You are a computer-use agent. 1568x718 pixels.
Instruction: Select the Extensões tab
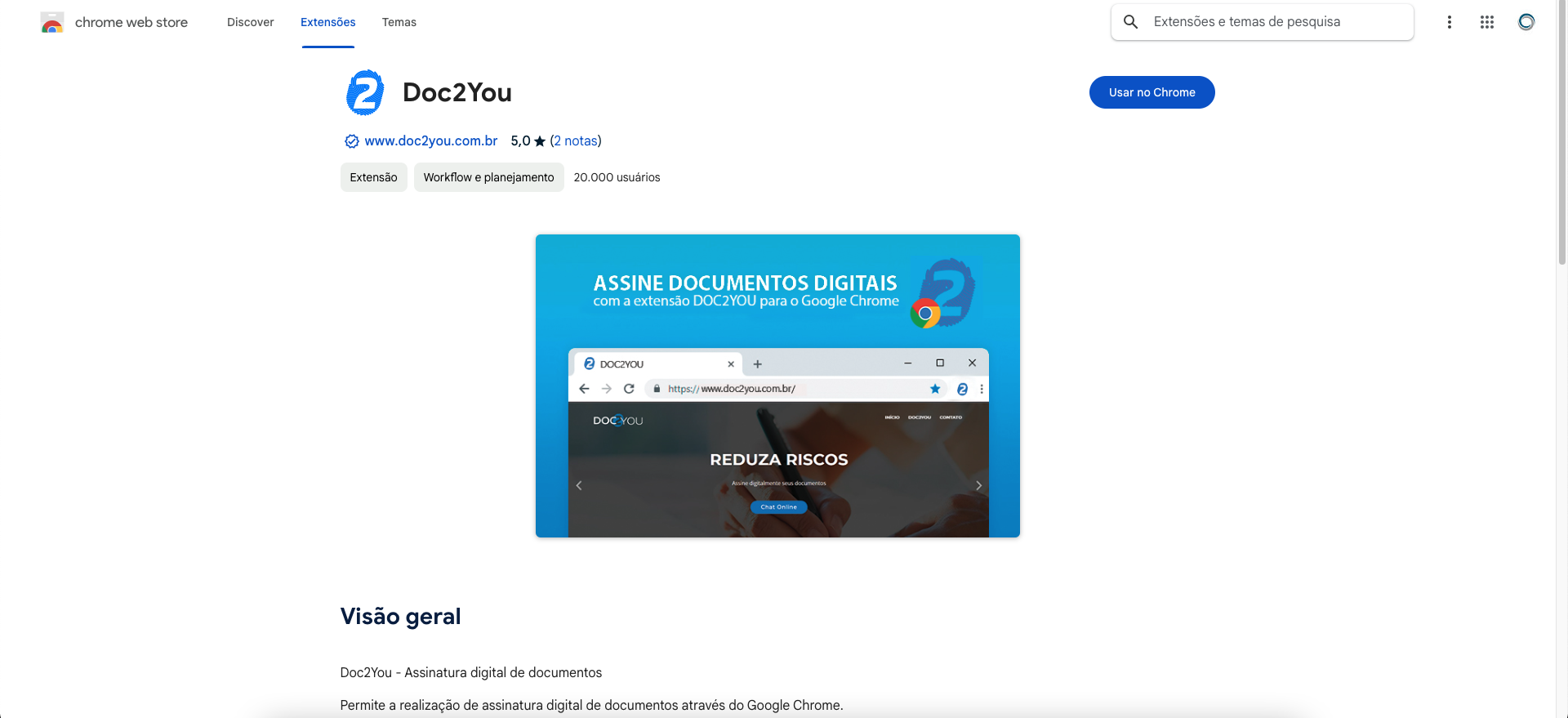point(327,22)
